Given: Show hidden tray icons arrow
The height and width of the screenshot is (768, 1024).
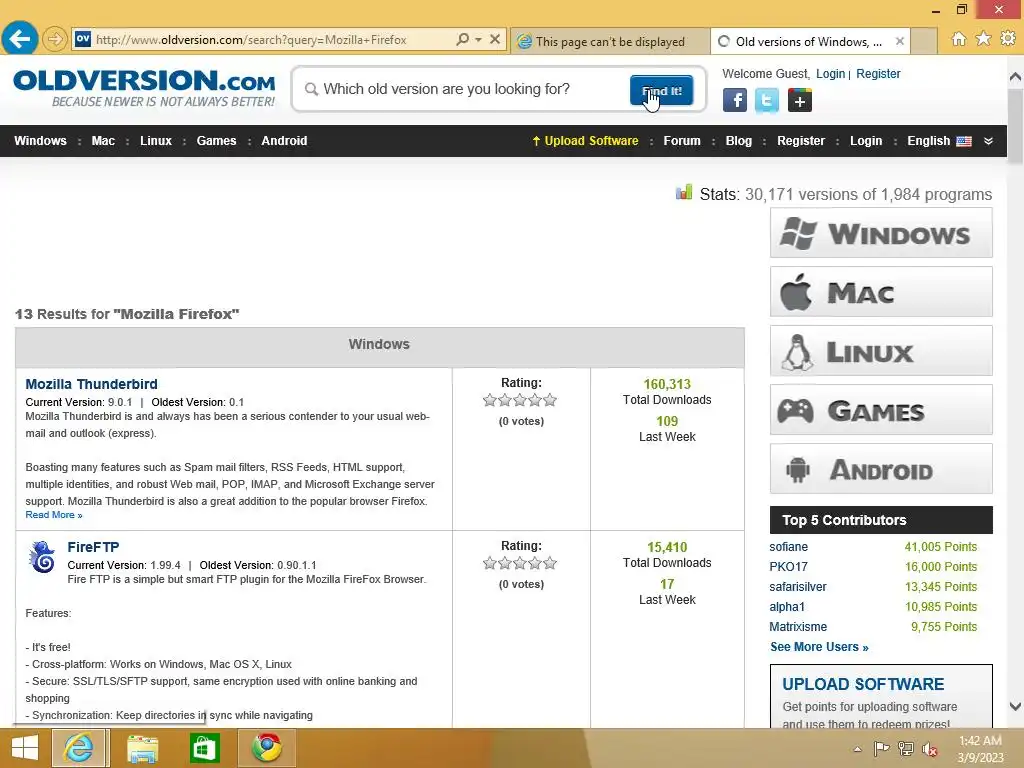Looking at the screenshot, I should [x=857, y=749].
